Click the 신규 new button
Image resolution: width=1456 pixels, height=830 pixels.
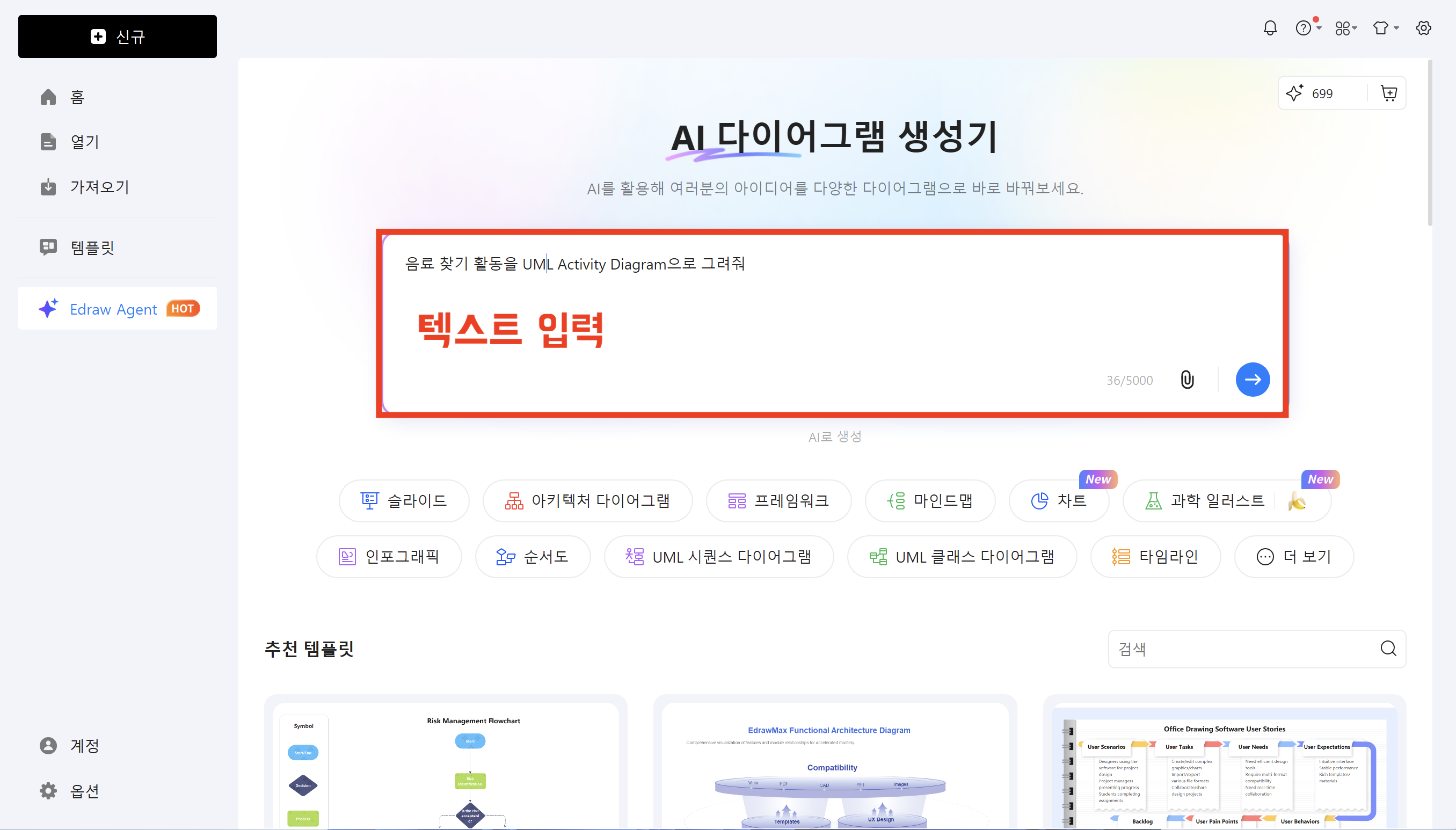118,37
